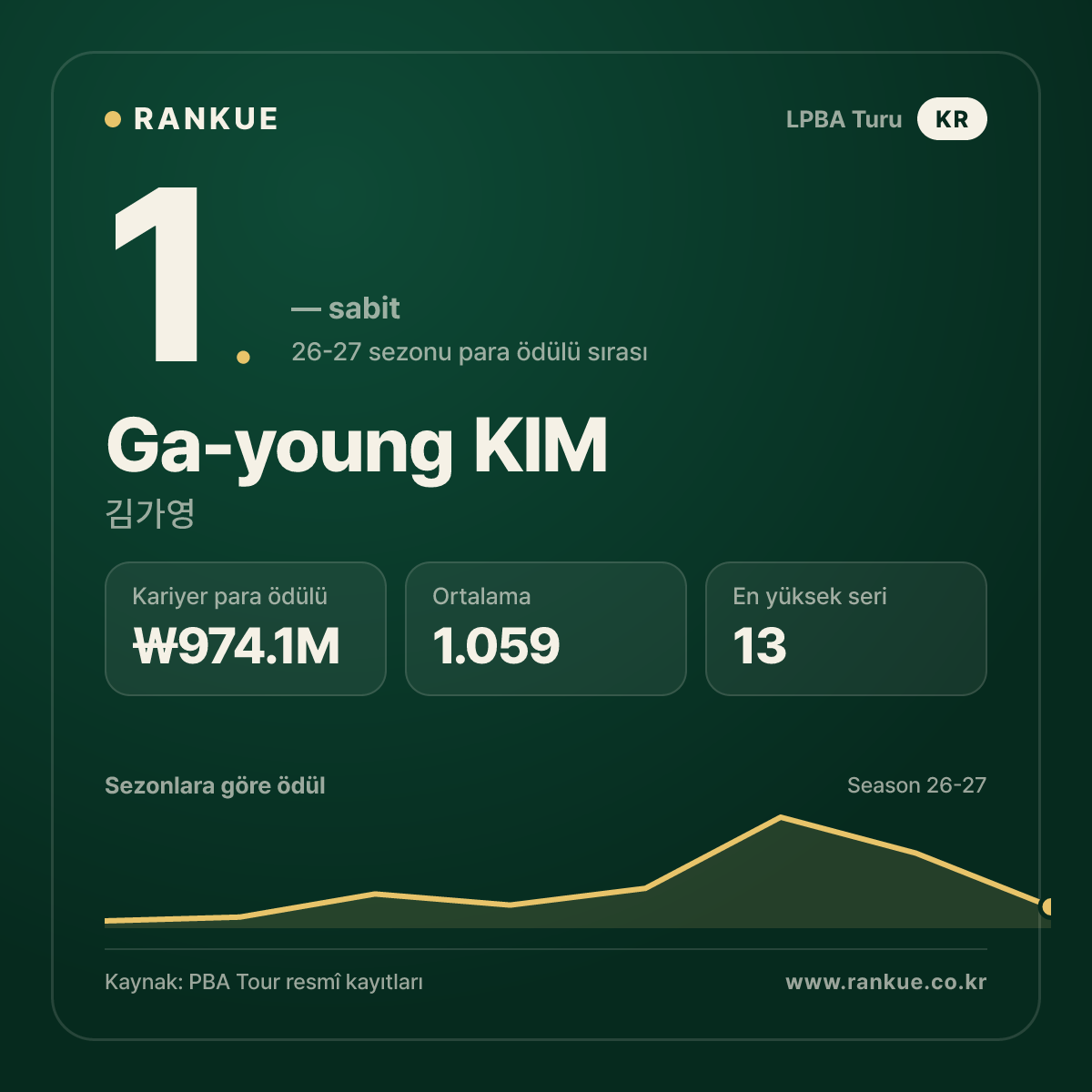Open the Ortalama stat card

[546, 629]
